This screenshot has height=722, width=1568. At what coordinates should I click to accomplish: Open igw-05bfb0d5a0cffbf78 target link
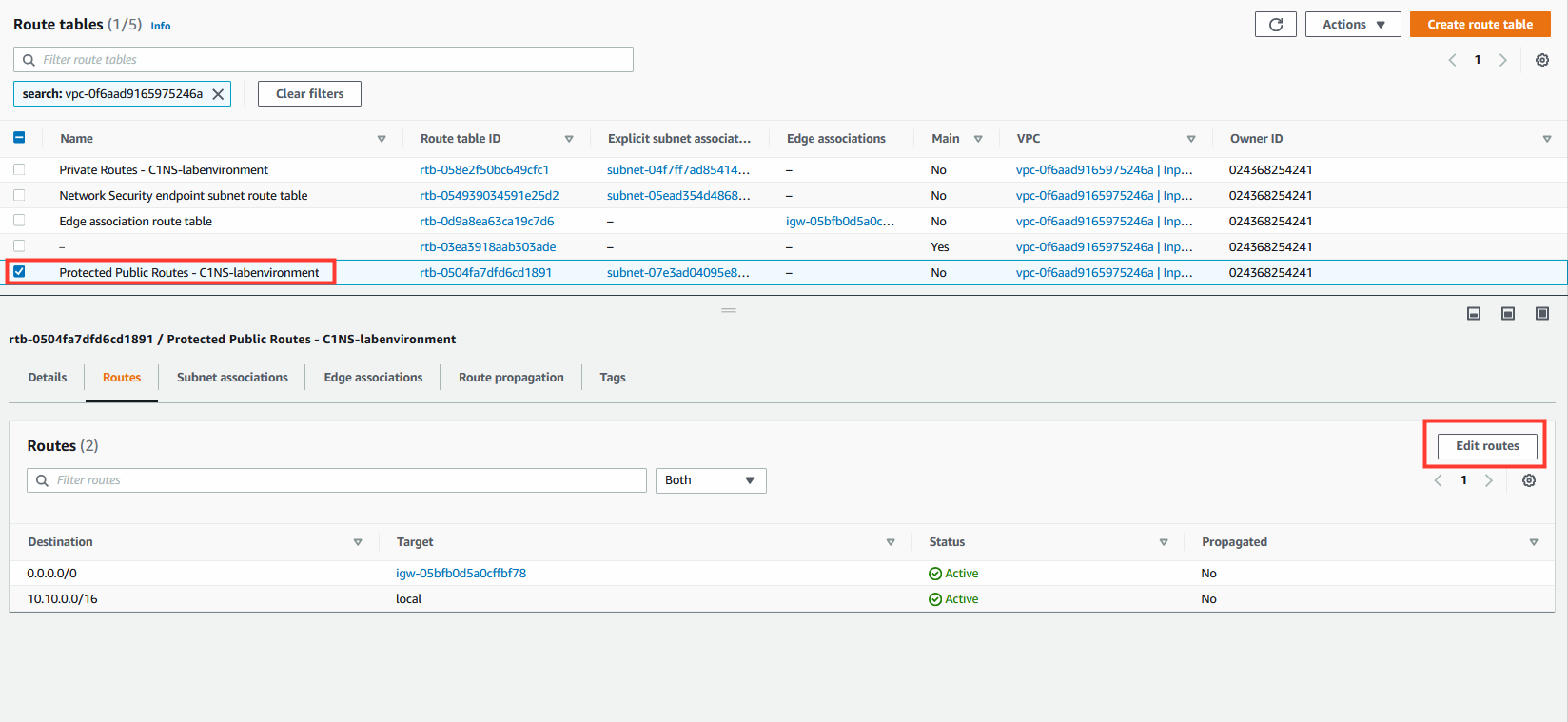pos(461,574)
